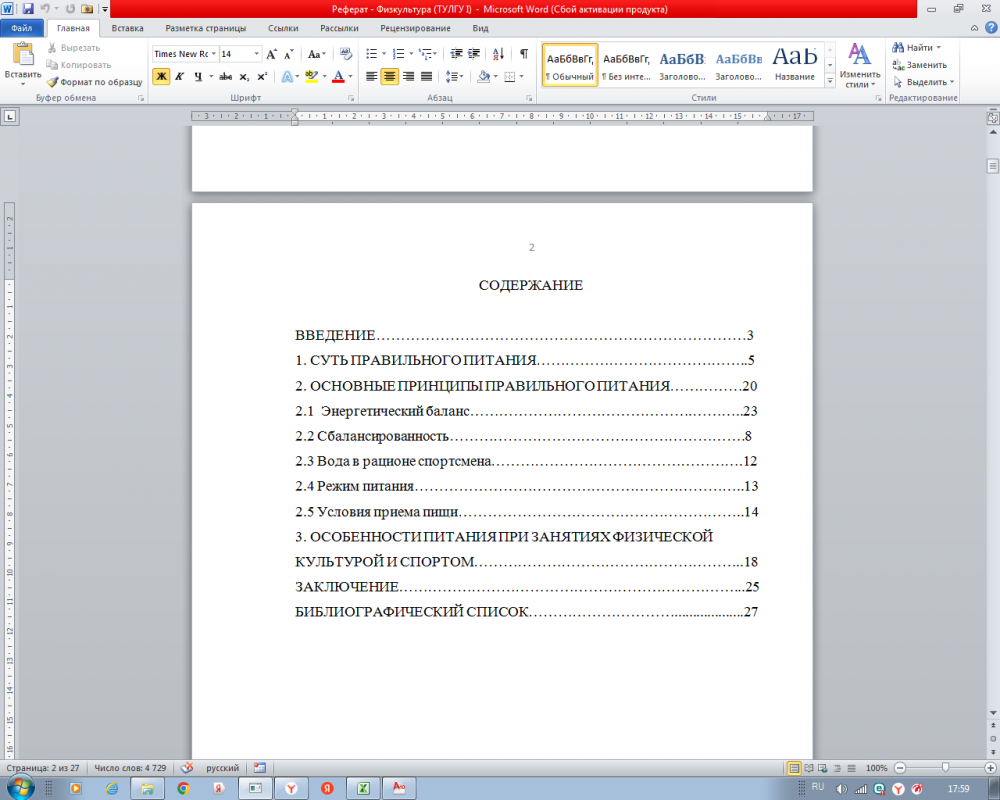The width and height of the screenshot is (1000, 800).
Task: Click Copy (Копировать)
Action: click(x=78, y=65)
